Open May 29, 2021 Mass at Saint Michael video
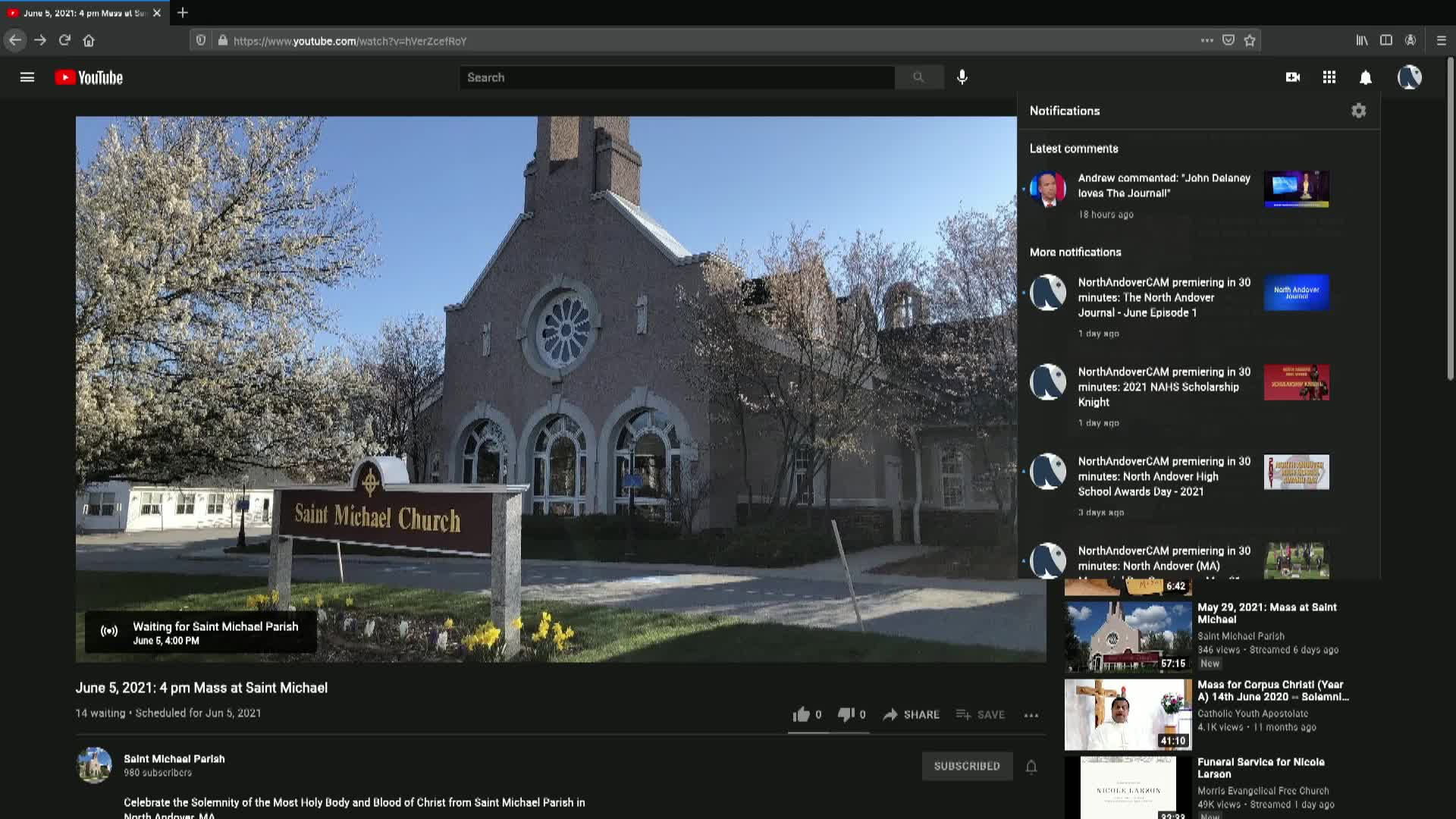 pyautogui.click(x=1266, y=613)
